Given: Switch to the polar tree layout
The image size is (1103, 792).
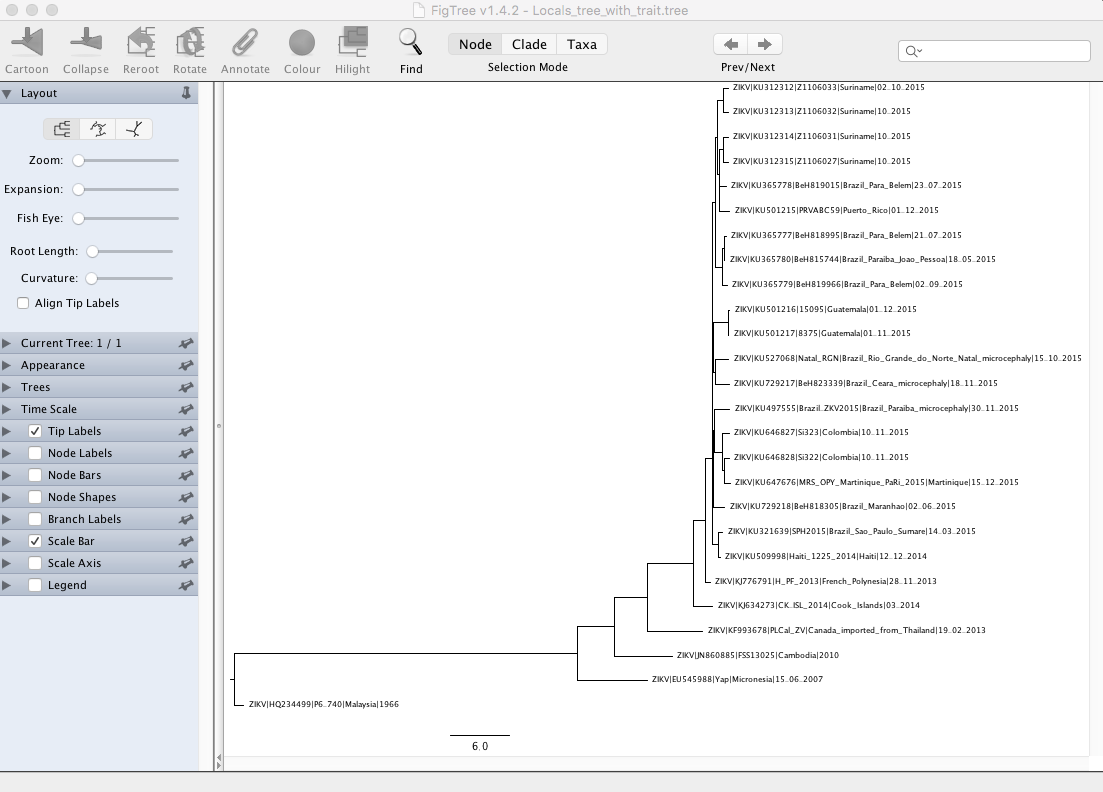Looking at the screenshot, I should (x=97, y=129).
